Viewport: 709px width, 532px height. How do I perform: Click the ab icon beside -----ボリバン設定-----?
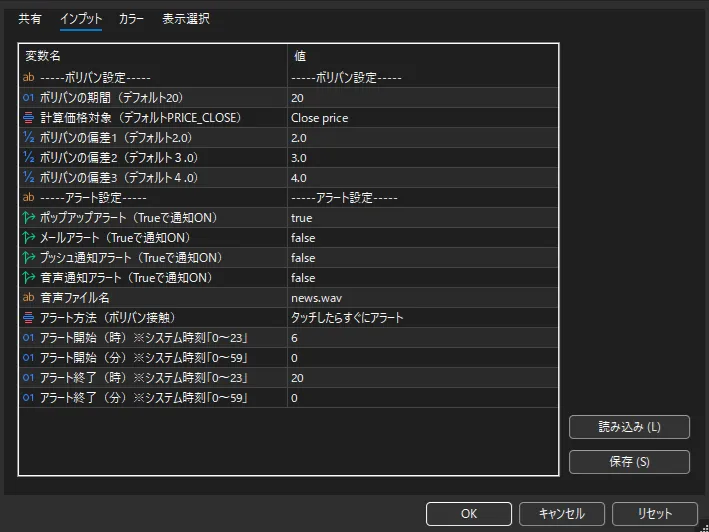[x=28, y=77]
